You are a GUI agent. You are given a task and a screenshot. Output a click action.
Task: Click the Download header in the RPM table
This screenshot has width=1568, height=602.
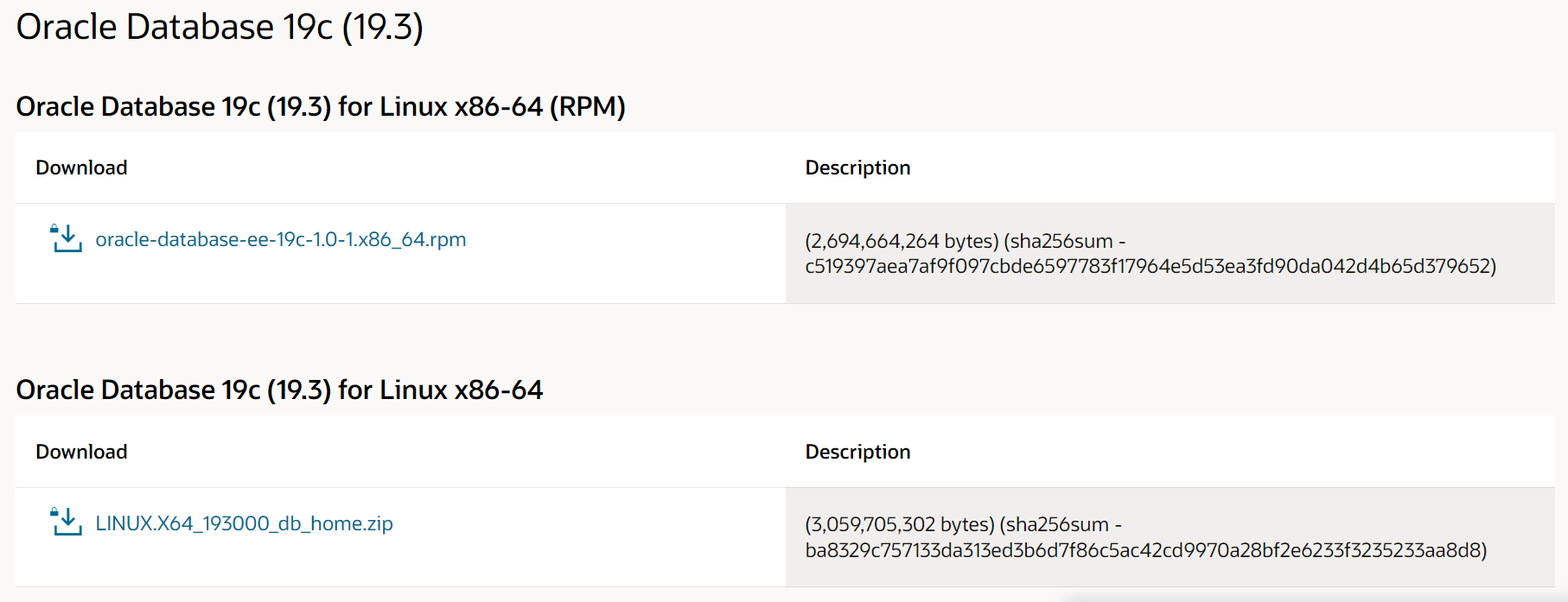81,168
